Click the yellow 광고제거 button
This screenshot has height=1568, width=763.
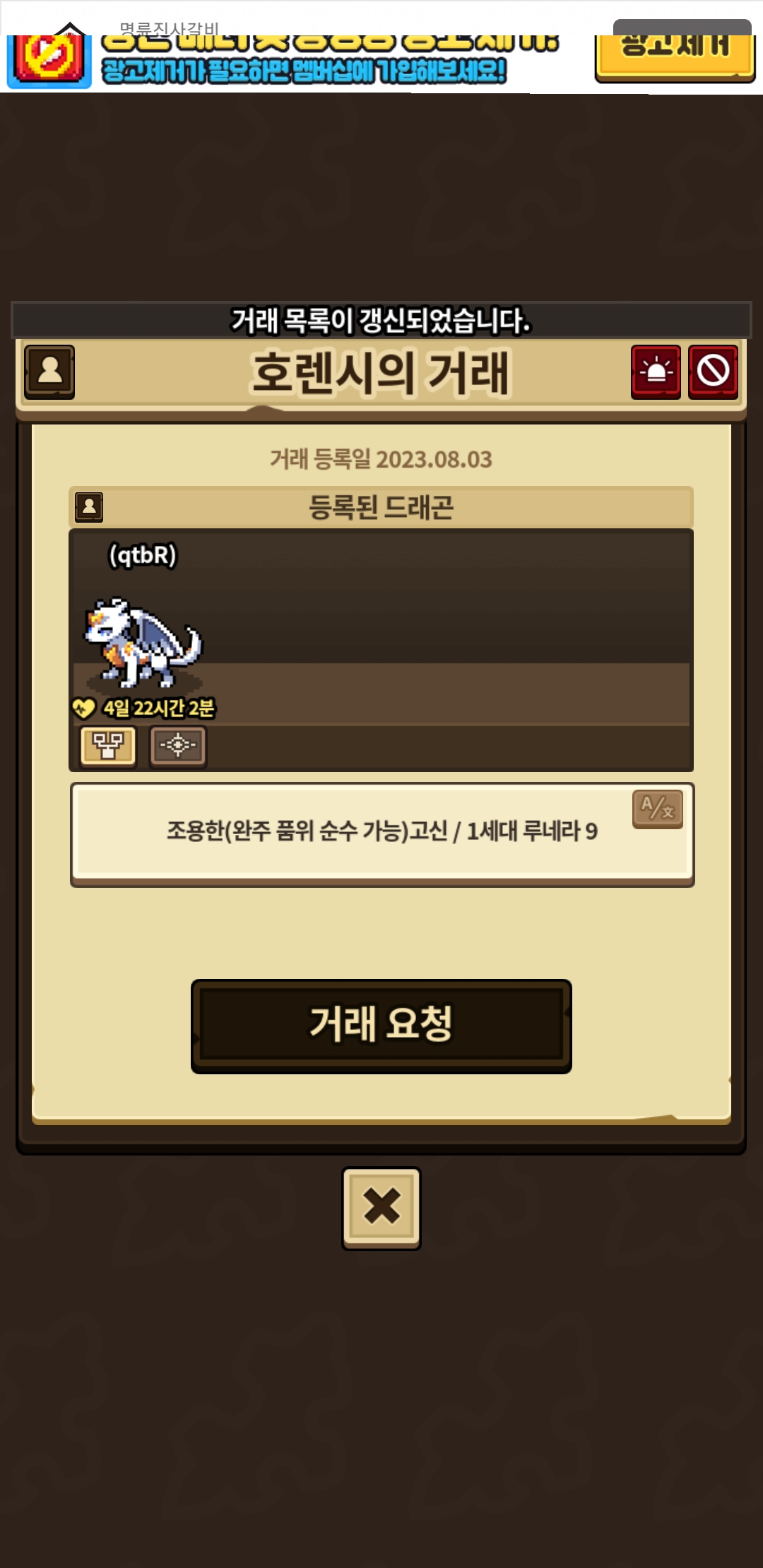675,57
